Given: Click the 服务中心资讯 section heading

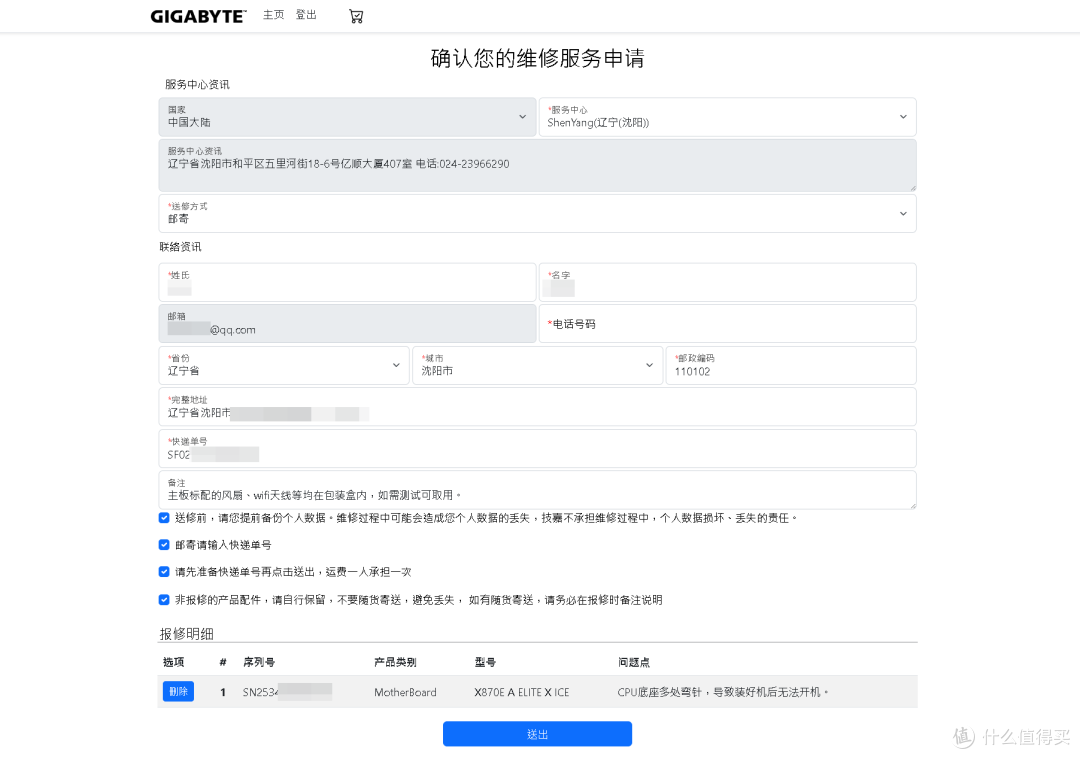Looking at the screenshot, I should pos(197,84).
